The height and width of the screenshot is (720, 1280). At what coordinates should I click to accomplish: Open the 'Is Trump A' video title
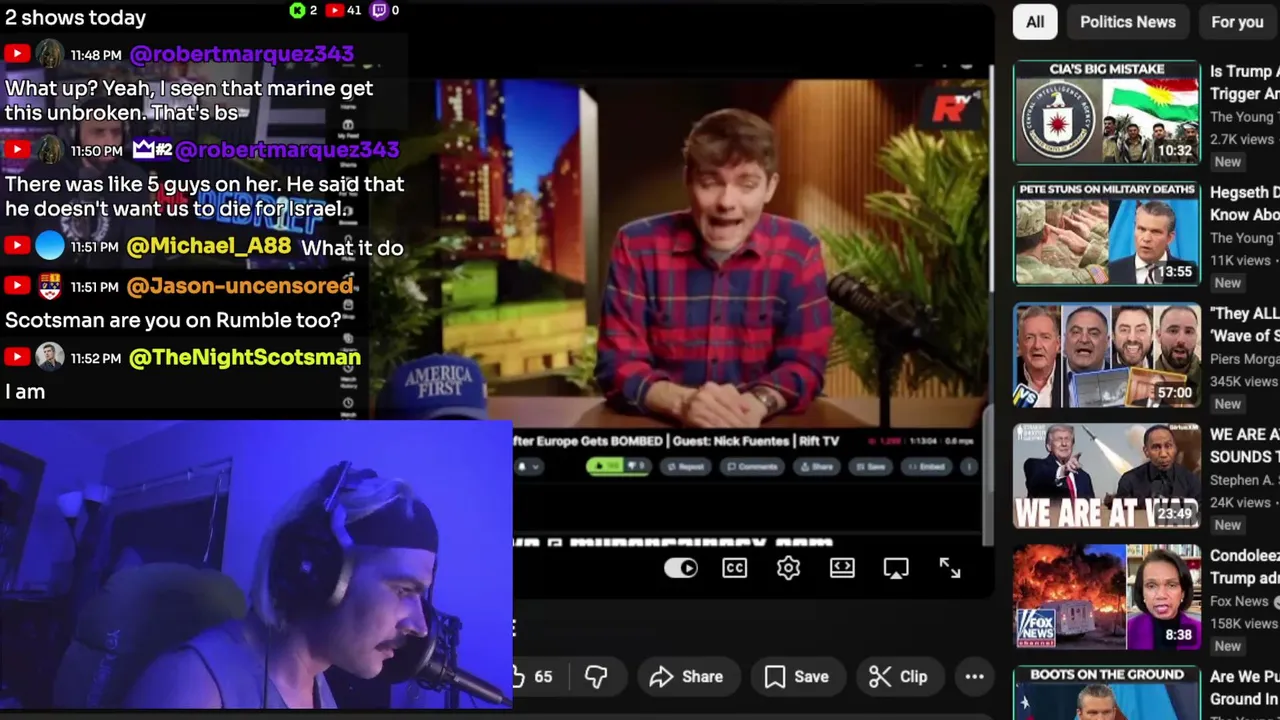click(1244, 82)
